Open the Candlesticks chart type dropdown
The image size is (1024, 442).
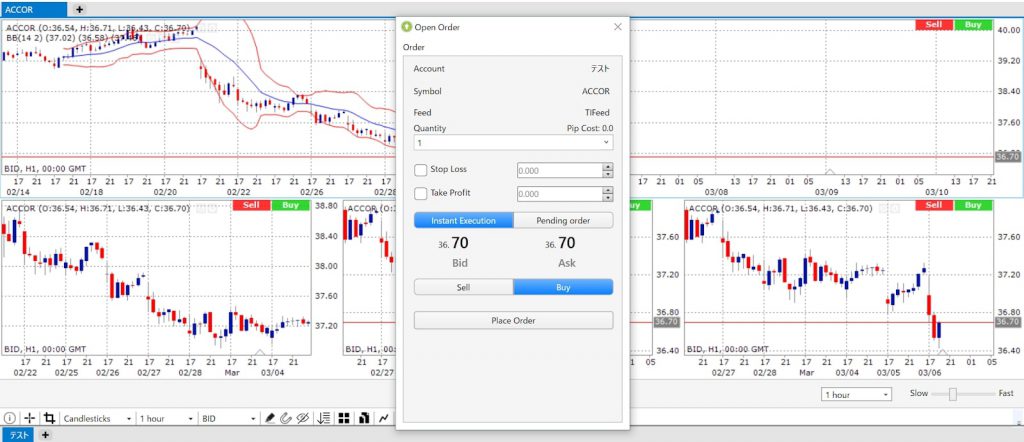97,418
